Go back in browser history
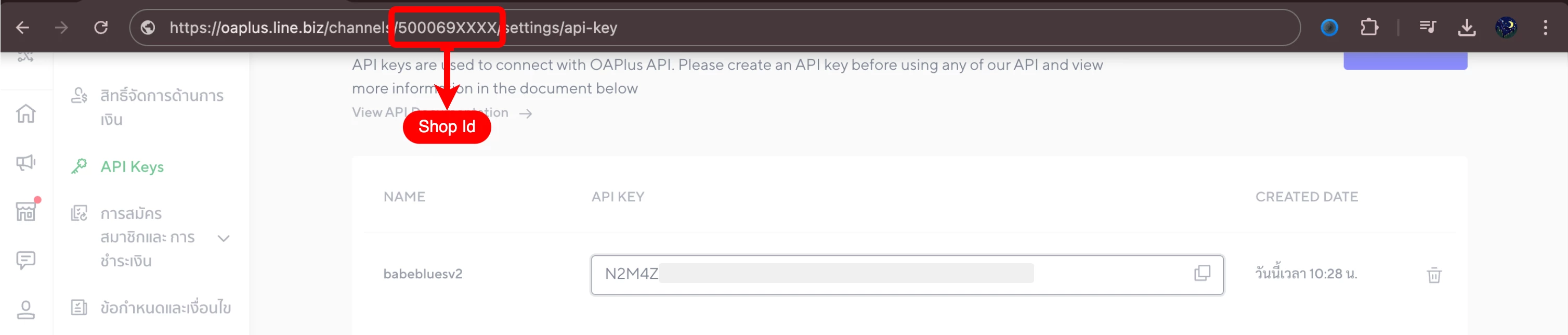Screen dimensions: 1568x335 point(22,28)
